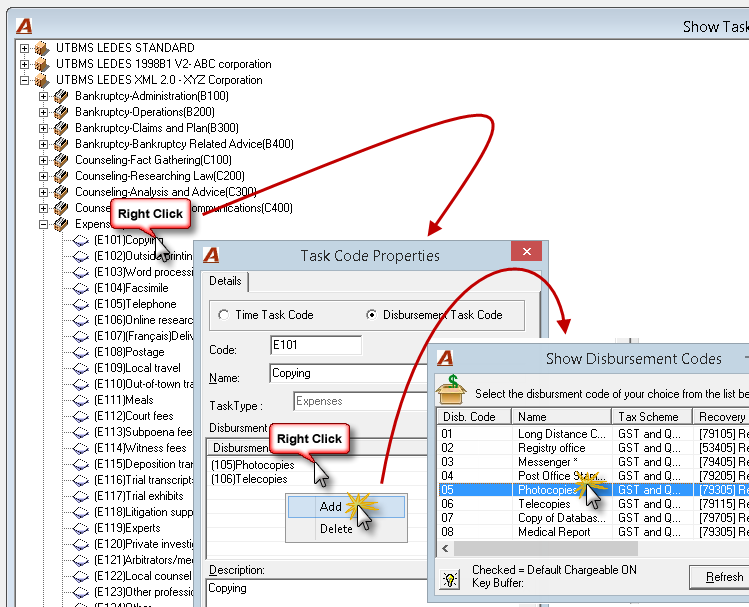Click the Description box containing Copying
The image size is (749, 607).
317,593
